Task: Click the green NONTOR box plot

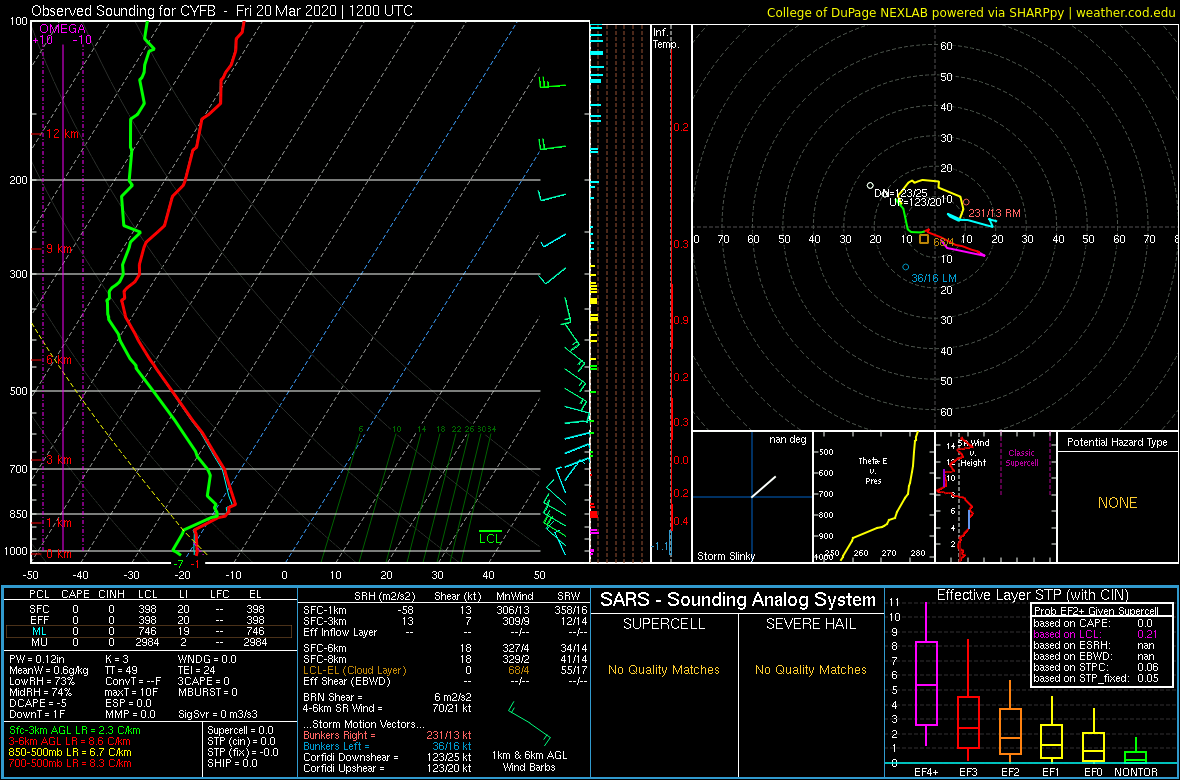Action: pos(1136,749)
